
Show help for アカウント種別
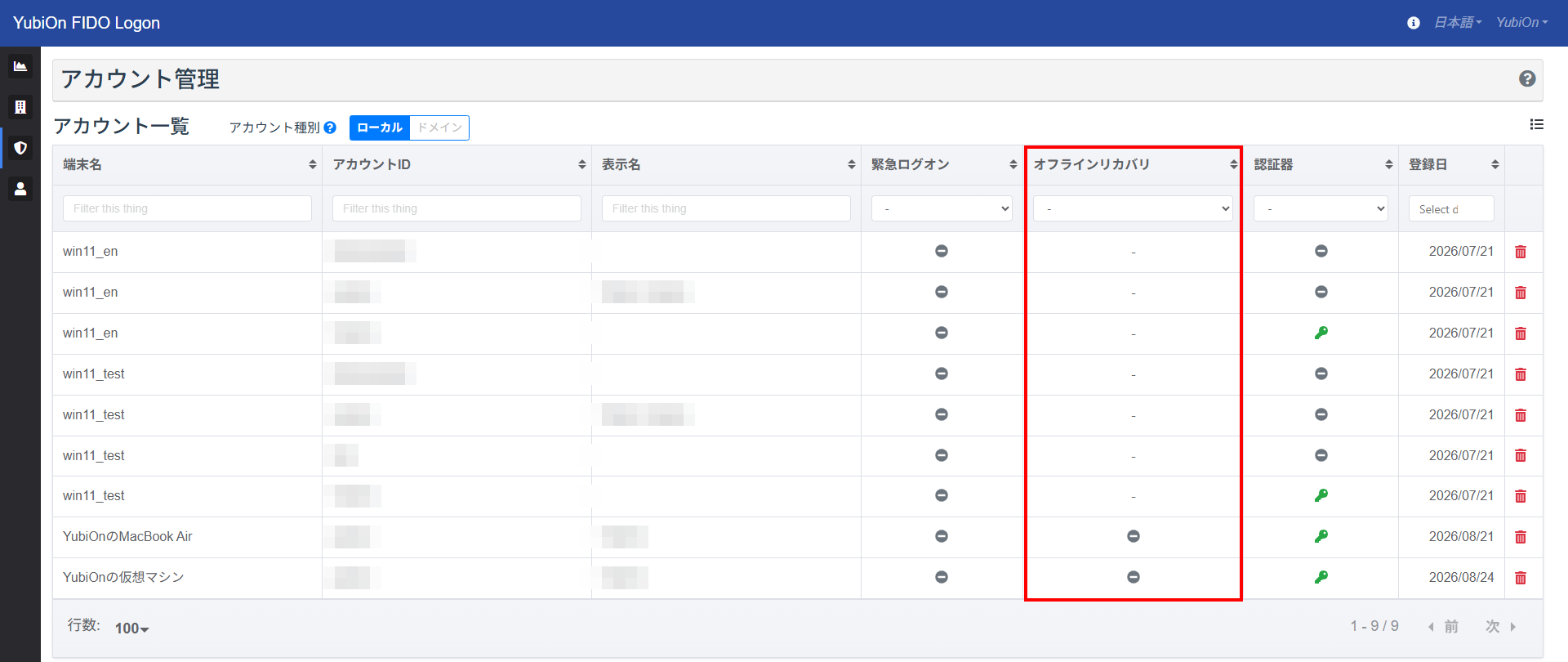(x=330, y=127)
